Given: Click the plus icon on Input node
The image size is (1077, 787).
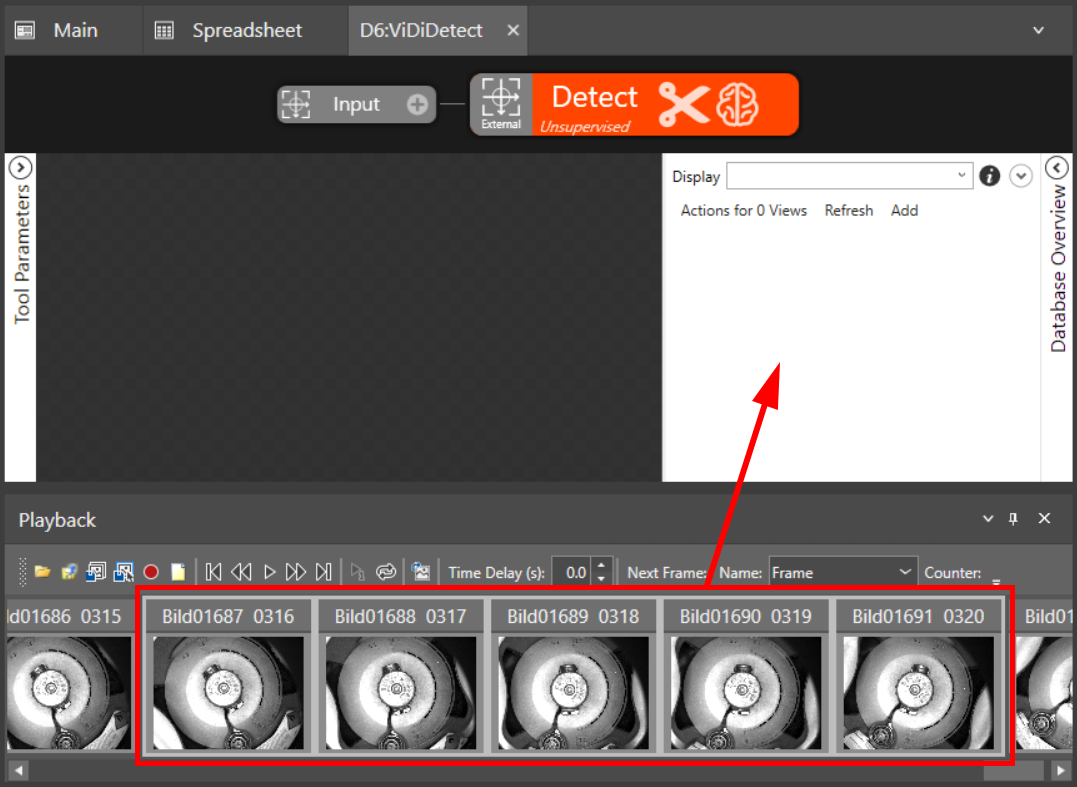Looking at the screenshot, I should [x=418, y=104].
